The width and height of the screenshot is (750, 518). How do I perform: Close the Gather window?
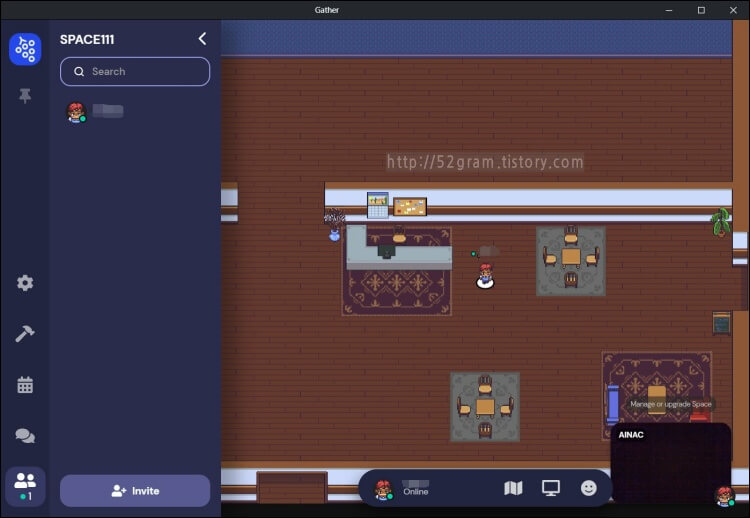pos(733,10)
